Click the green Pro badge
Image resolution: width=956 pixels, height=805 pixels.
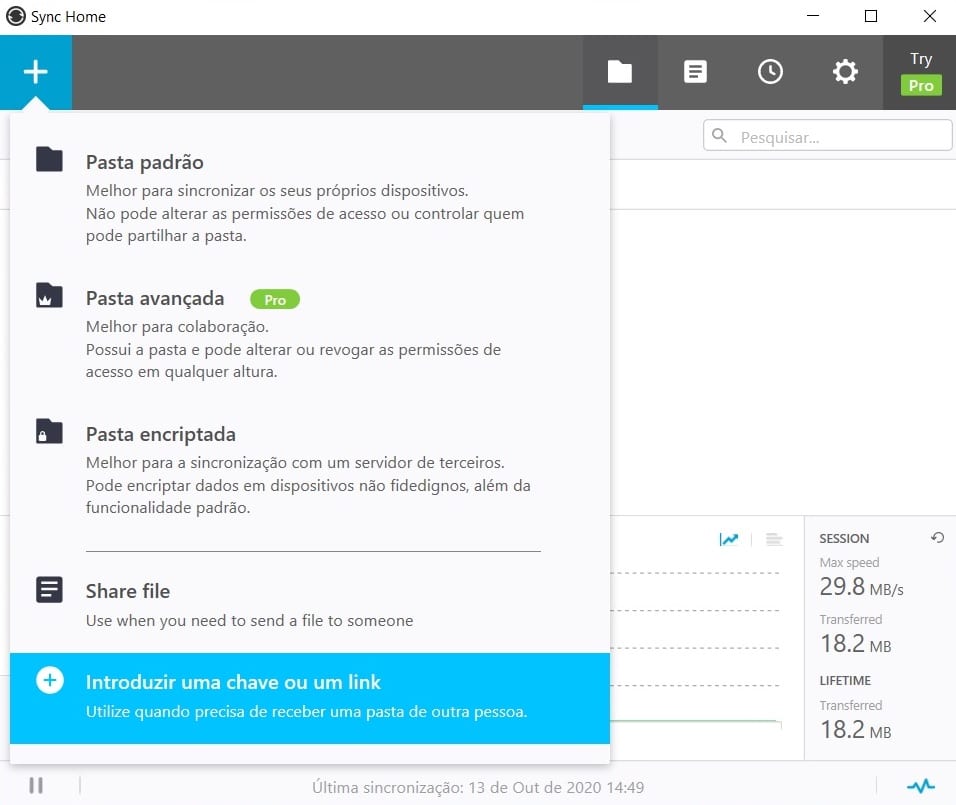[x=275, y=299]
